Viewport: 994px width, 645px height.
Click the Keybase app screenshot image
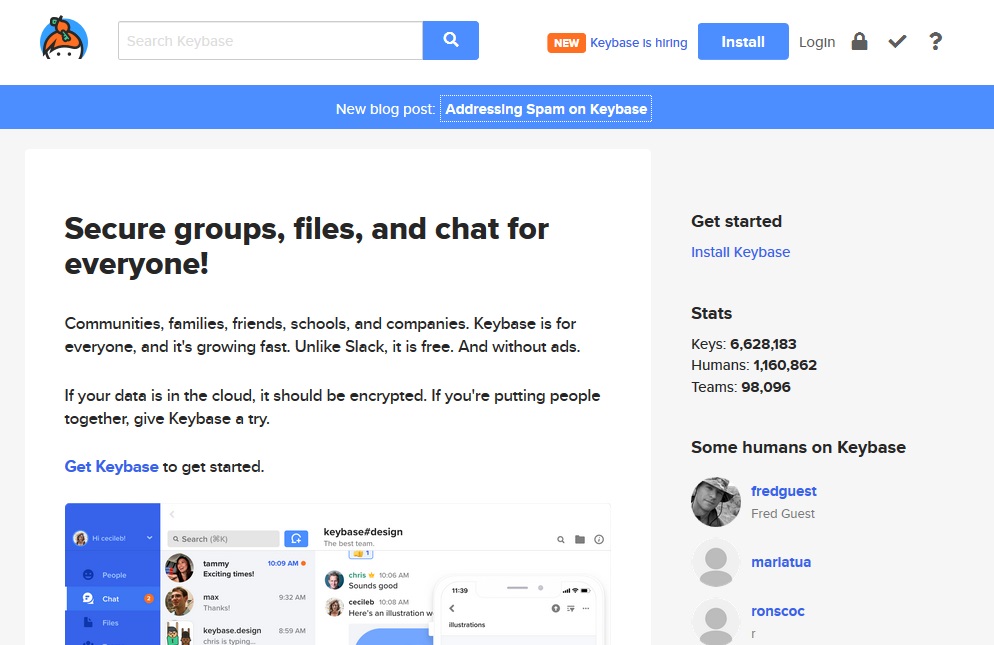[x=338, y=574]
